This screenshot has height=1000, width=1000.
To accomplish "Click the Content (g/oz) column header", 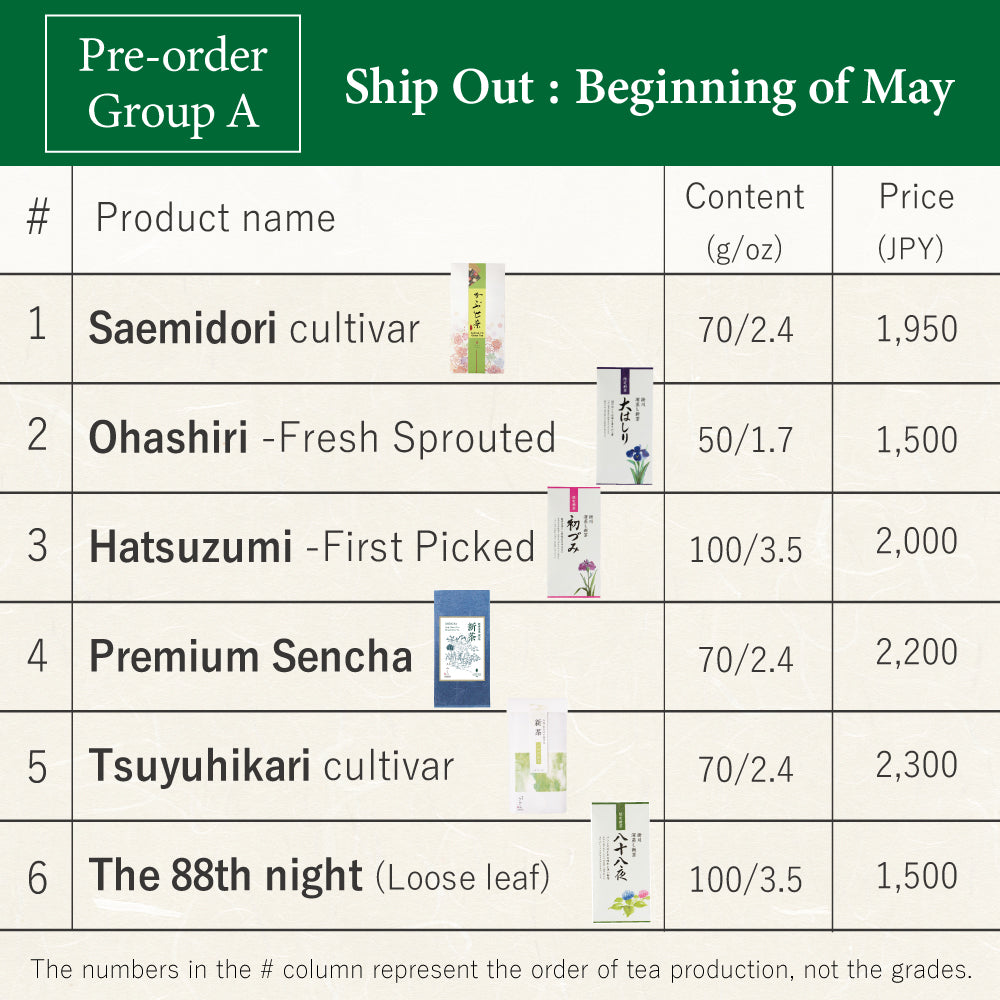I will [x=745, y=220].
